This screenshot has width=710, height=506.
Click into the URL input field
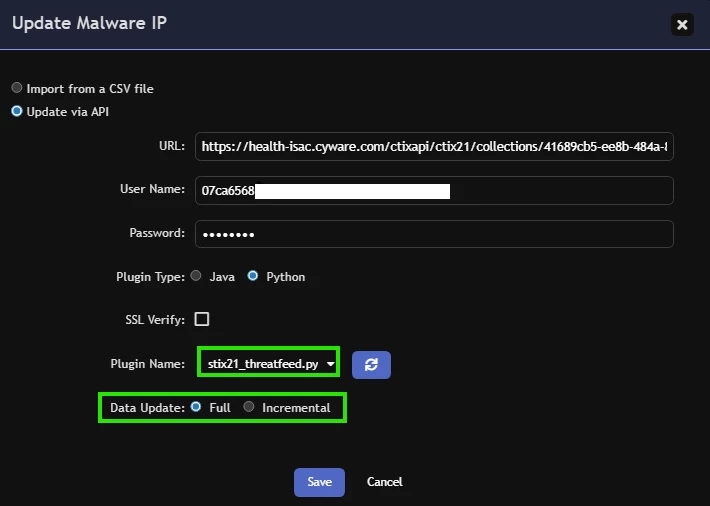pyautogui.click(x=434, y=146)
